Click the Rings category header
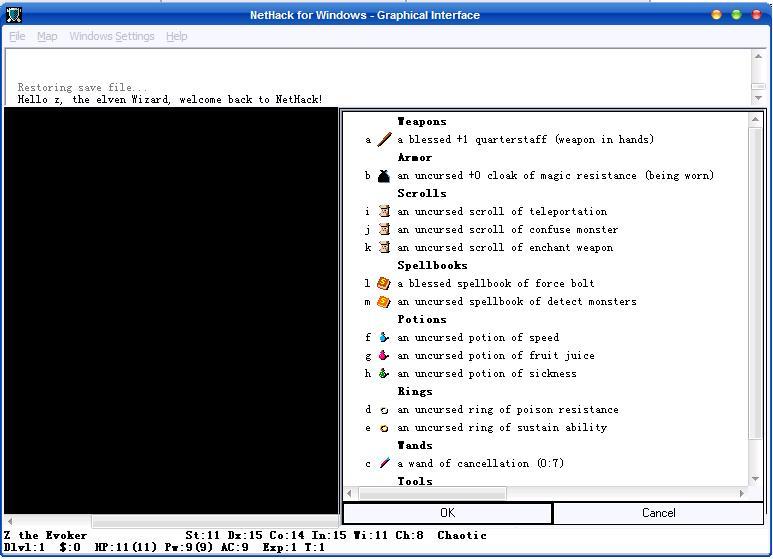This screenshot has width=773, height=559. point(415,391)
